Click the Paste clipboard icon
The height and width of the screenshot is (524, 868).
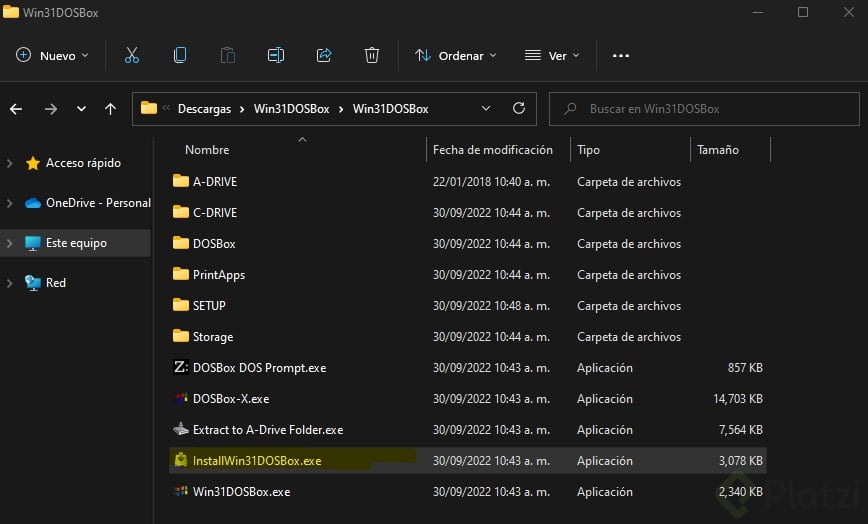[228, 55]
